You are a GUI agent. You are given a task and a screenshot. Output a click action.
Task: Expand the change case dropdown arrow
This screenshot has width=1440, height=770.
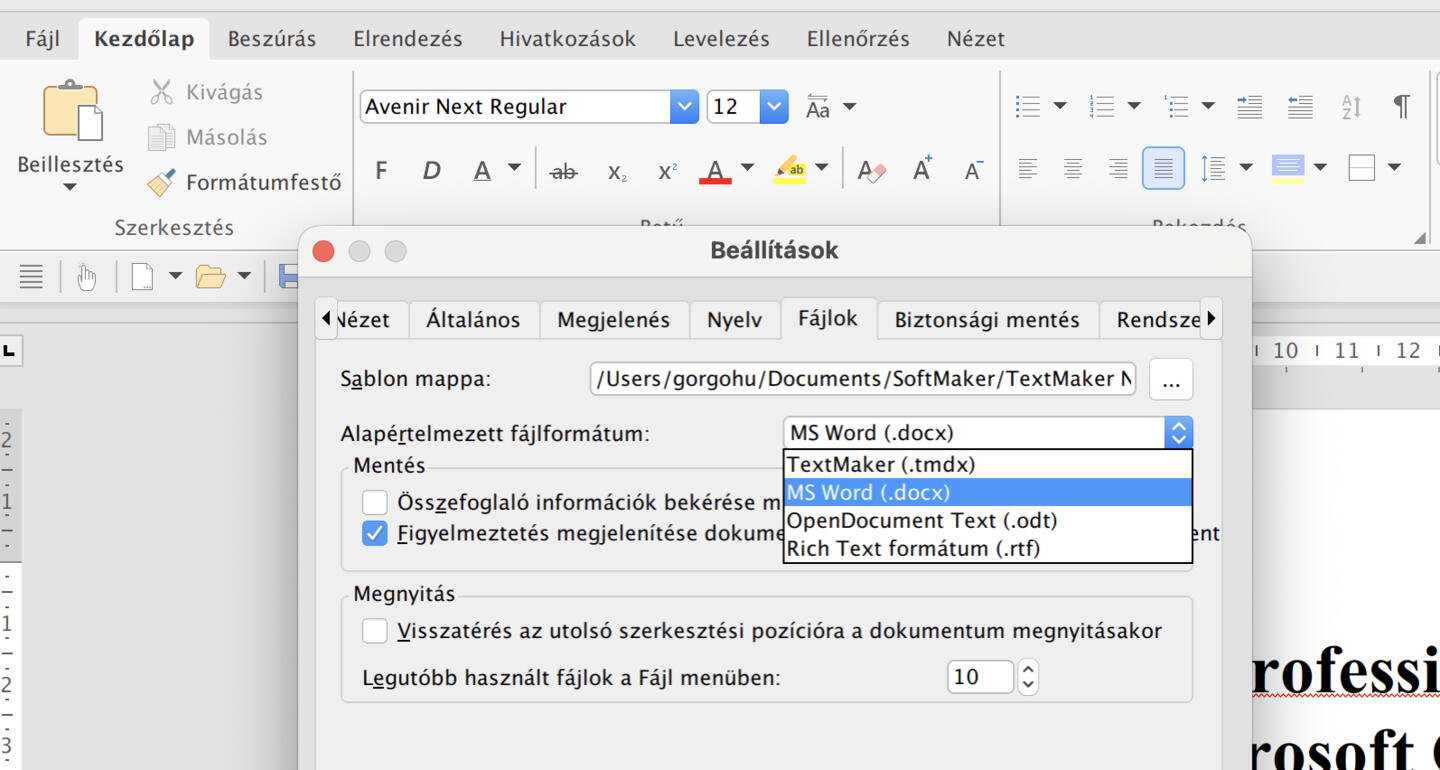coord(849,106)
